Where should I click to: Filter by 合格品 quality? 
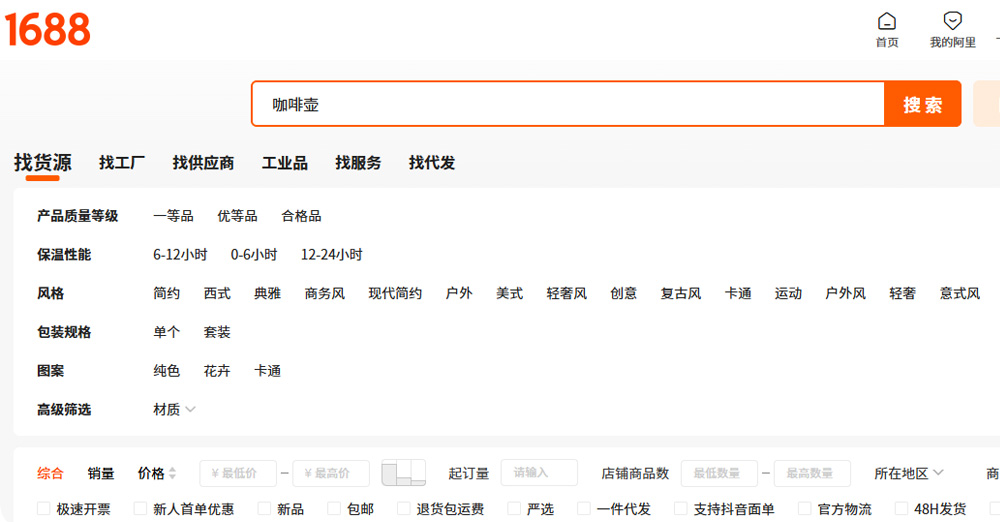(x=302, y=216)
